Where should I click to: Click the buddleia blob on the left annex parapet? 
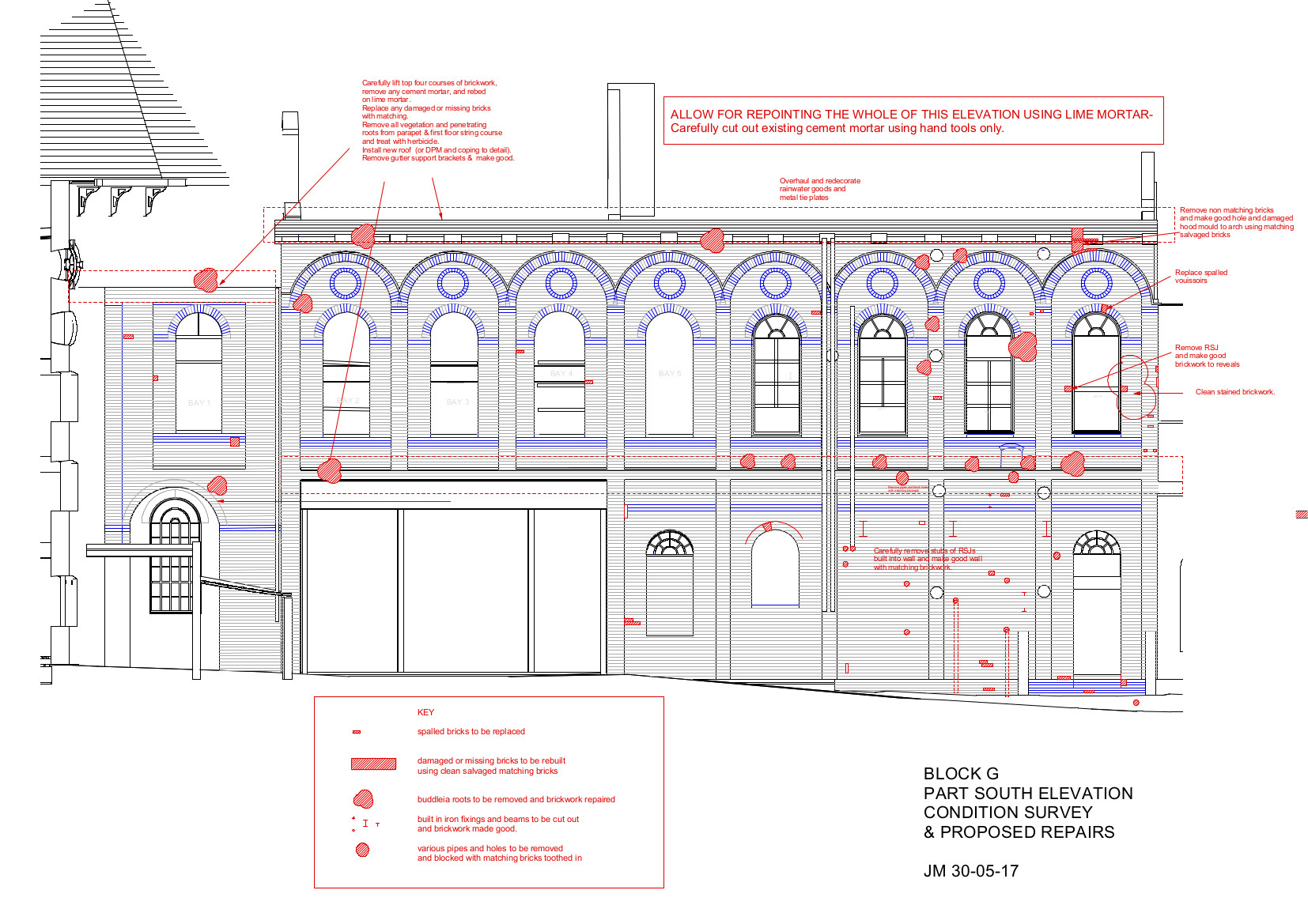coord(206,280)
